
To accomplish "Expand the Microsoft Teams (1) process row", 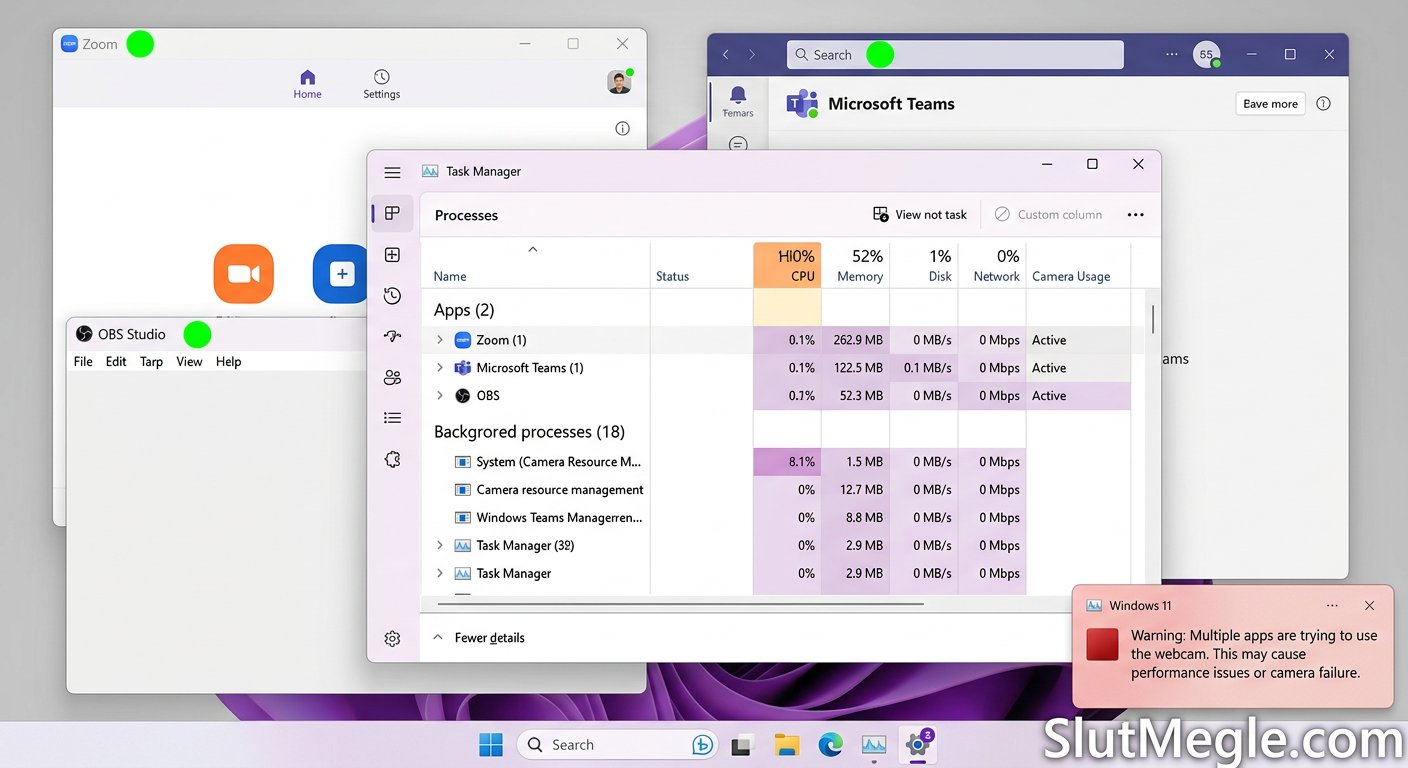I will click(x=439, y=368).
